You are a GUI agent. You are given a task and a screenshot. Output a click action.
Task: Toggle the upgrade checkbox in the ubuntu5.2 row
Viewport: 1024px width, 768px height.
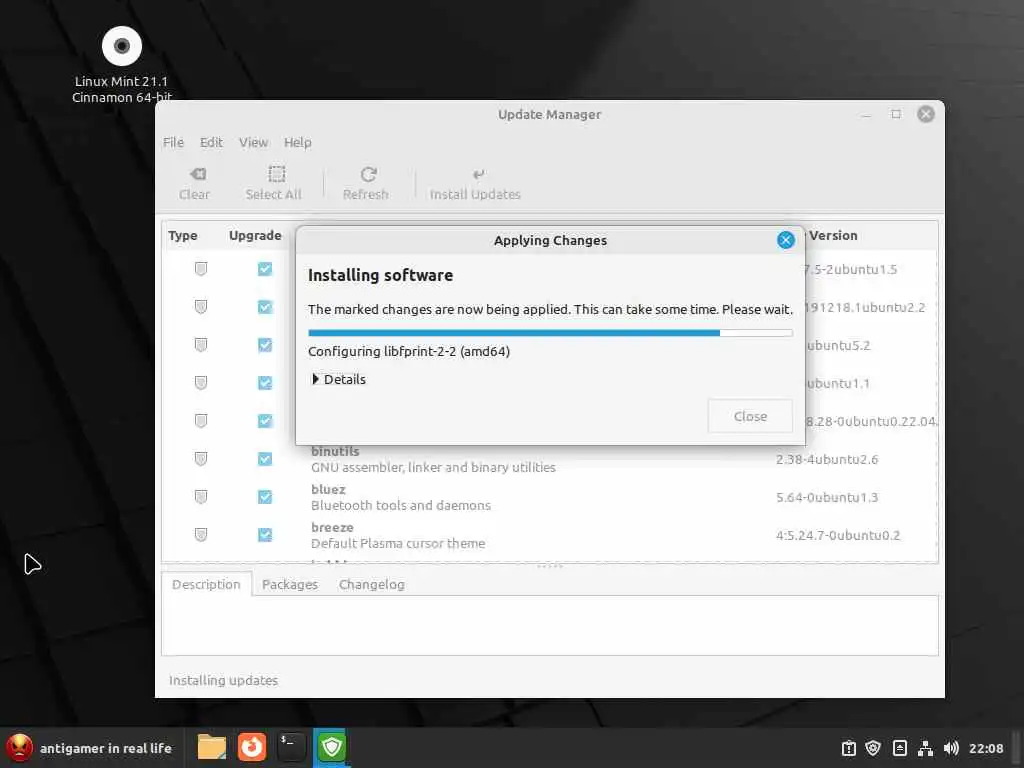pos(264,344)
